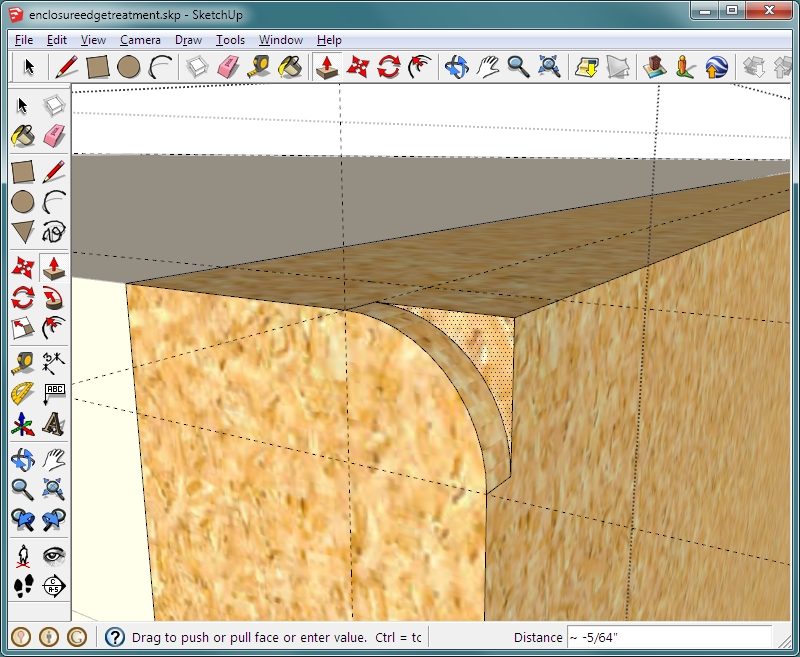Click Make Component in horizontal toolbar
The image size is (800, 657).
point(197,67)
